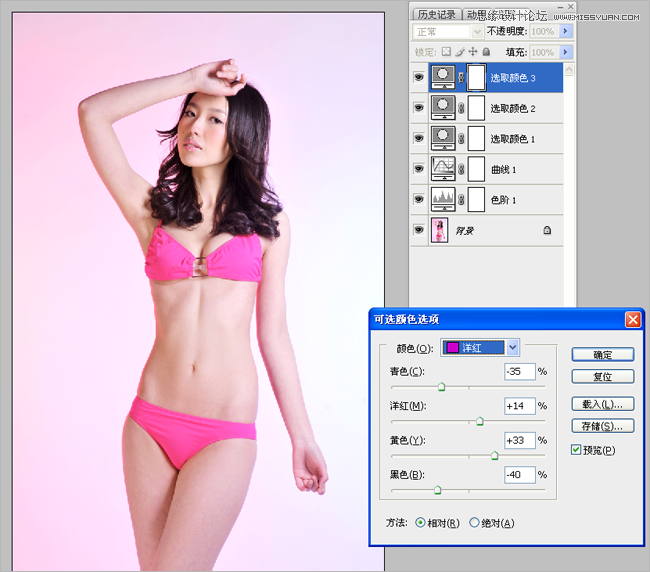Screen dimensions: 650x572
Task: Toggle lock position move icon
Action: (x=473, y=51)
